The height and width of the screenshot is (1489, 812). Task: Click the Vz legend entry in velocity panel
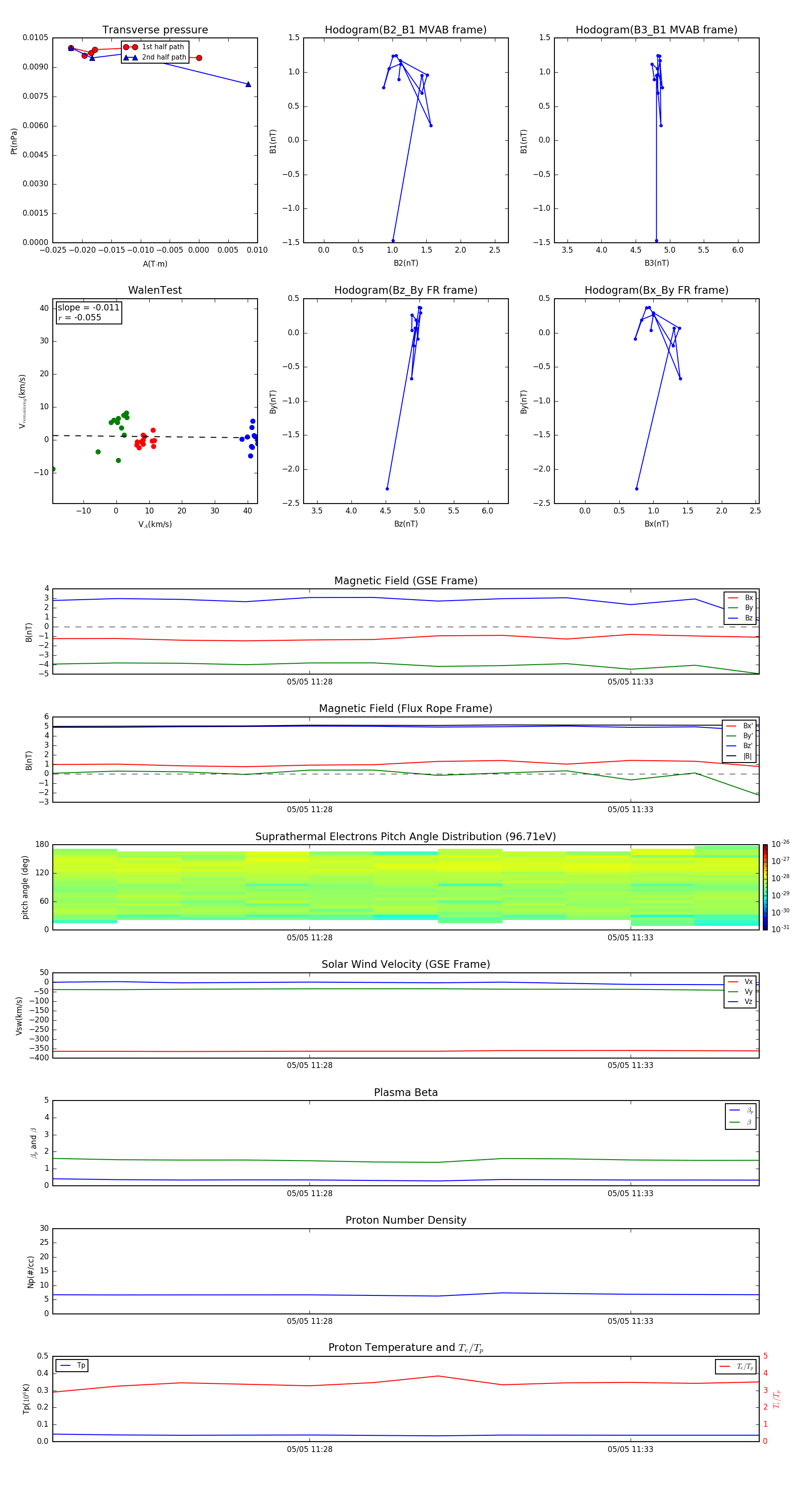740,1002
